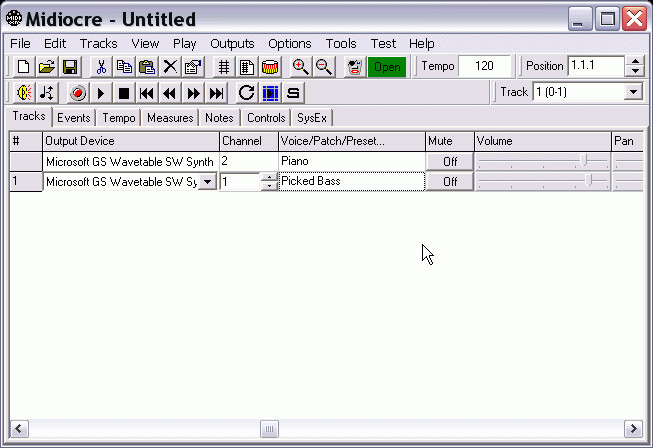Image resolution: width=653 pixels, height=448 pixels.
Task: Click the note with arrows icon
Action: pos(47,92)
